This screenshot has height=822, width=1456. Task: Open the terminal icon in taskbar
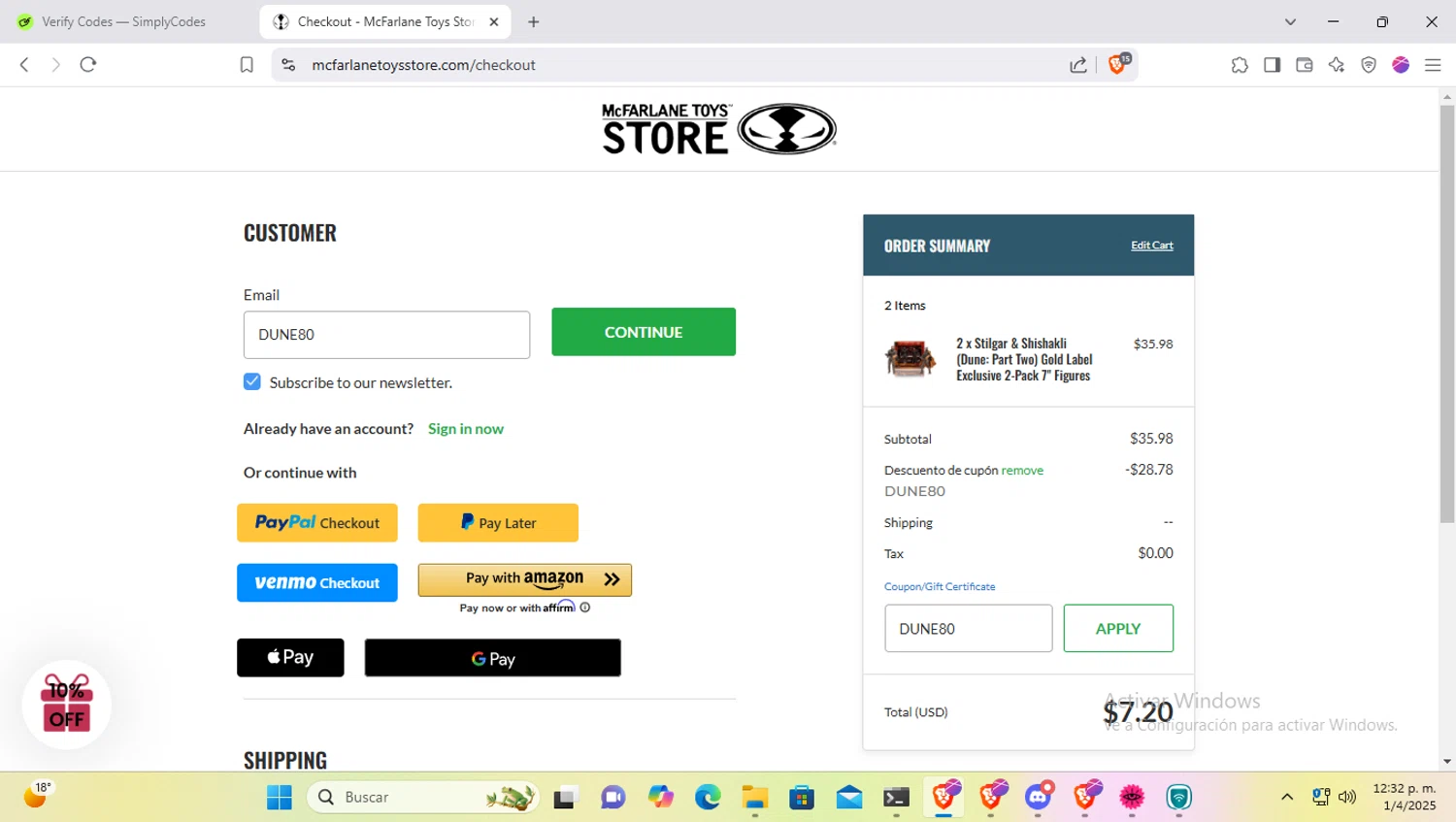click(896, 798)
